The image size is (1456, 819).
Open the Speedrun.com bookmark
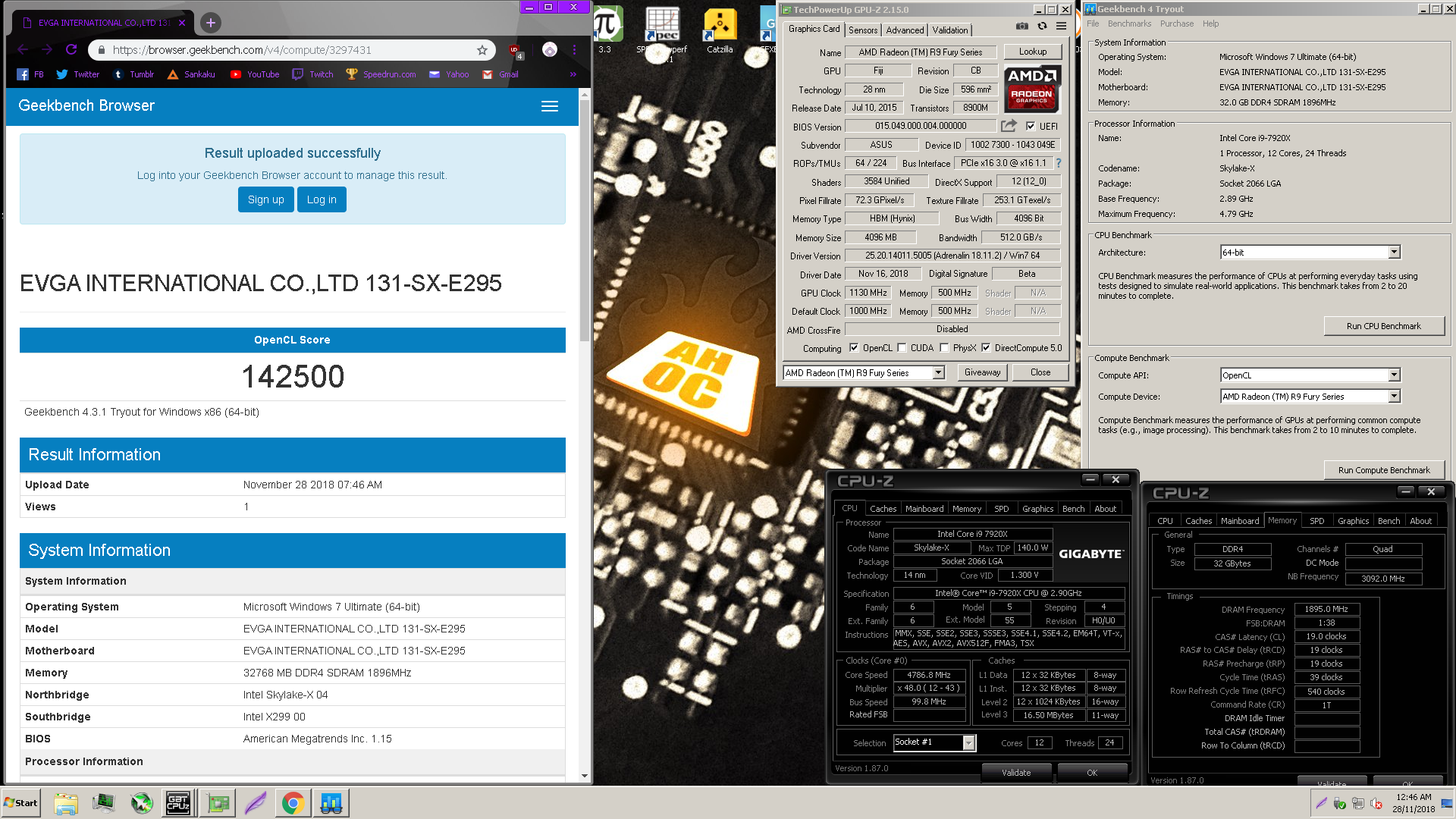[381, 74]
